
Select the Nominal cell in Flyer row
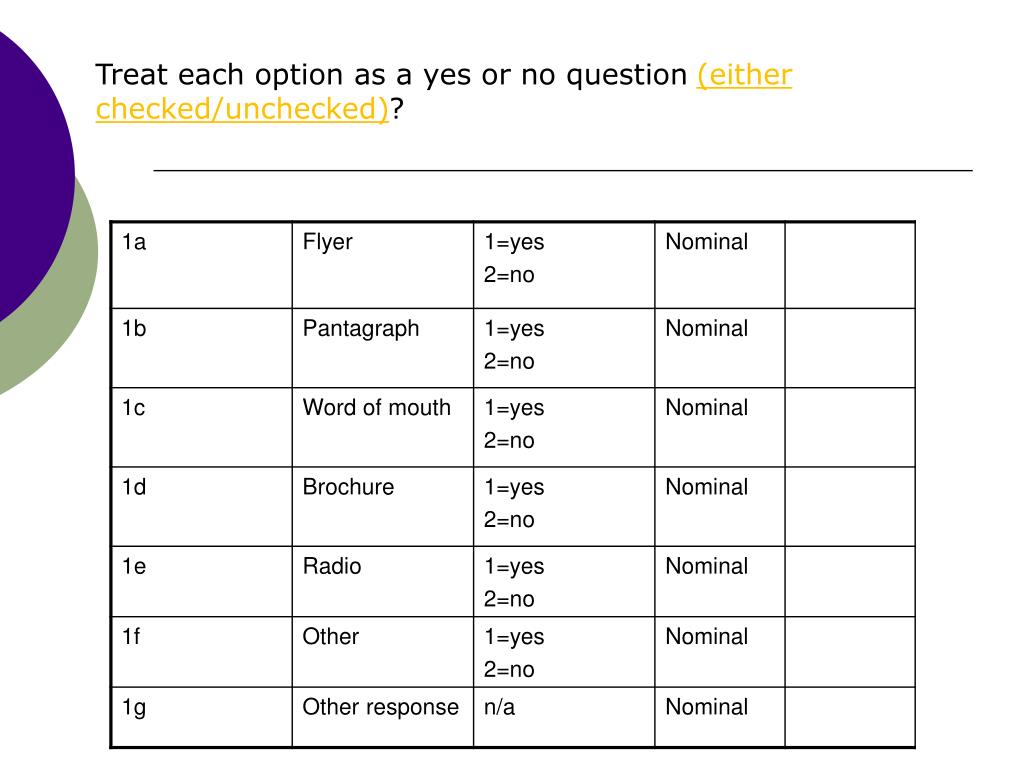[x=720, y=265]
